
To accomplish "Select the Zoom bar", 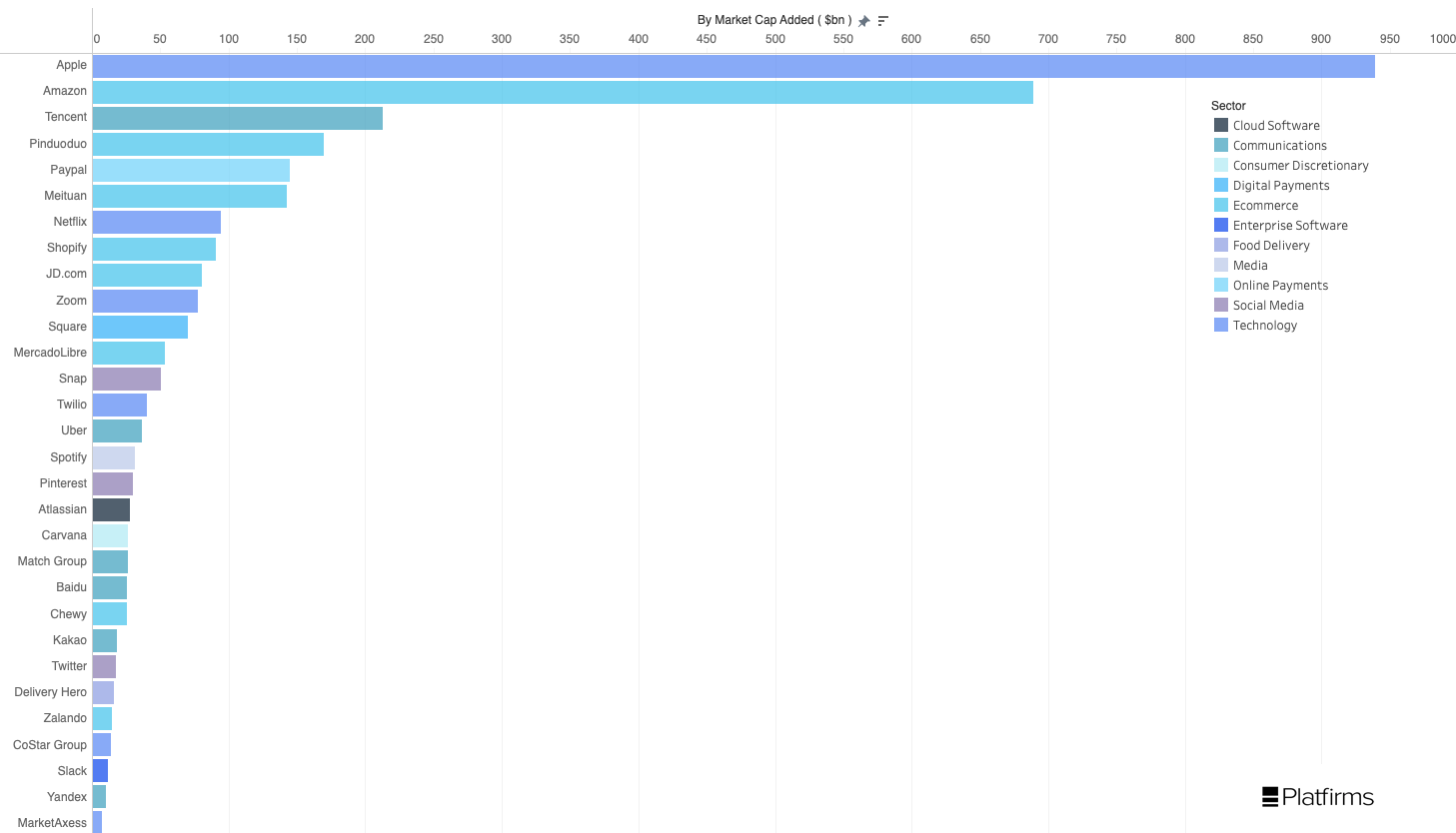I will (145, 301).
